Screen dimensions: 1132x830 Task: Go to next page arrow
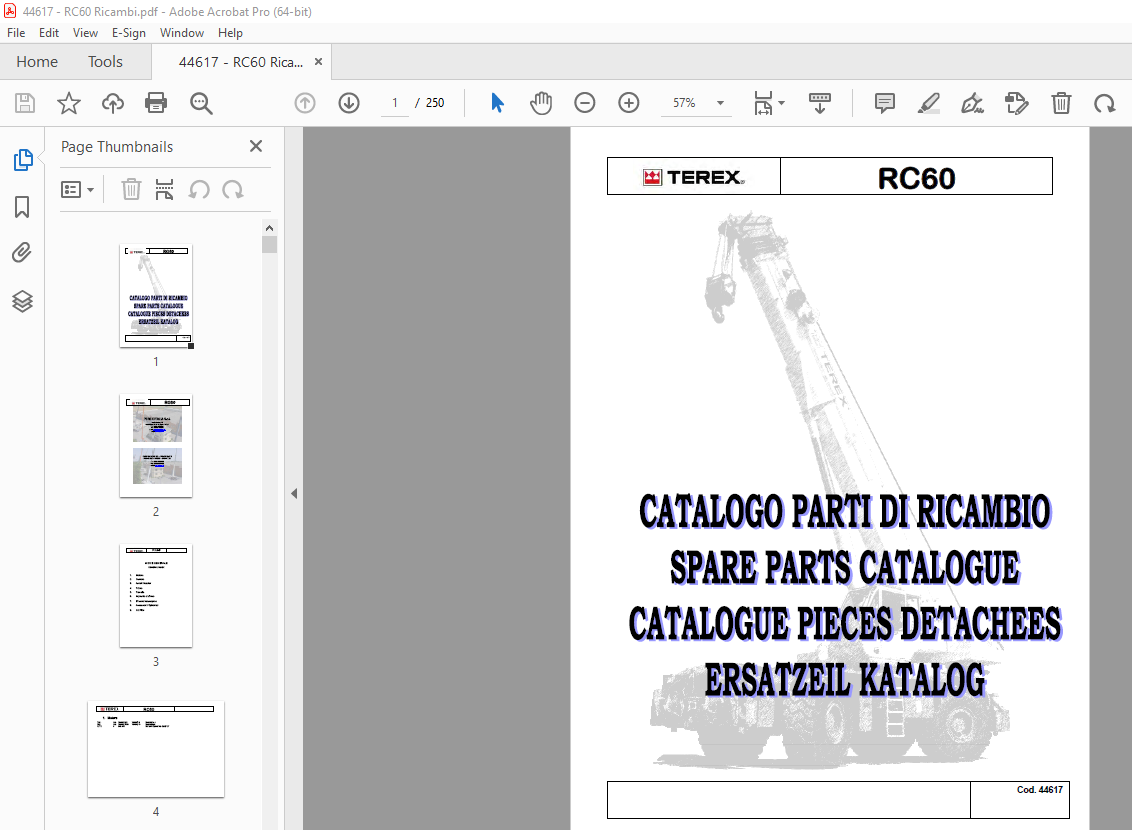(x=349, y=103)
